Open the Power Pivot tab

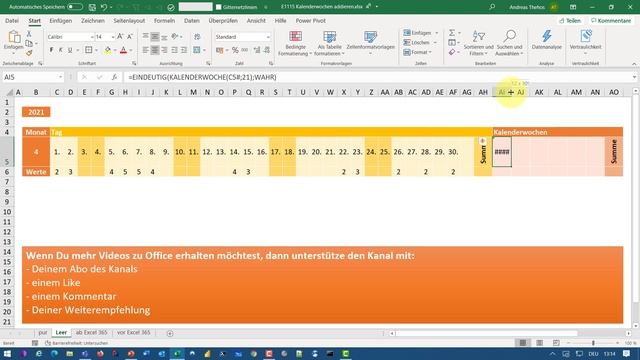pyautogui.click(x=311, y=20)
